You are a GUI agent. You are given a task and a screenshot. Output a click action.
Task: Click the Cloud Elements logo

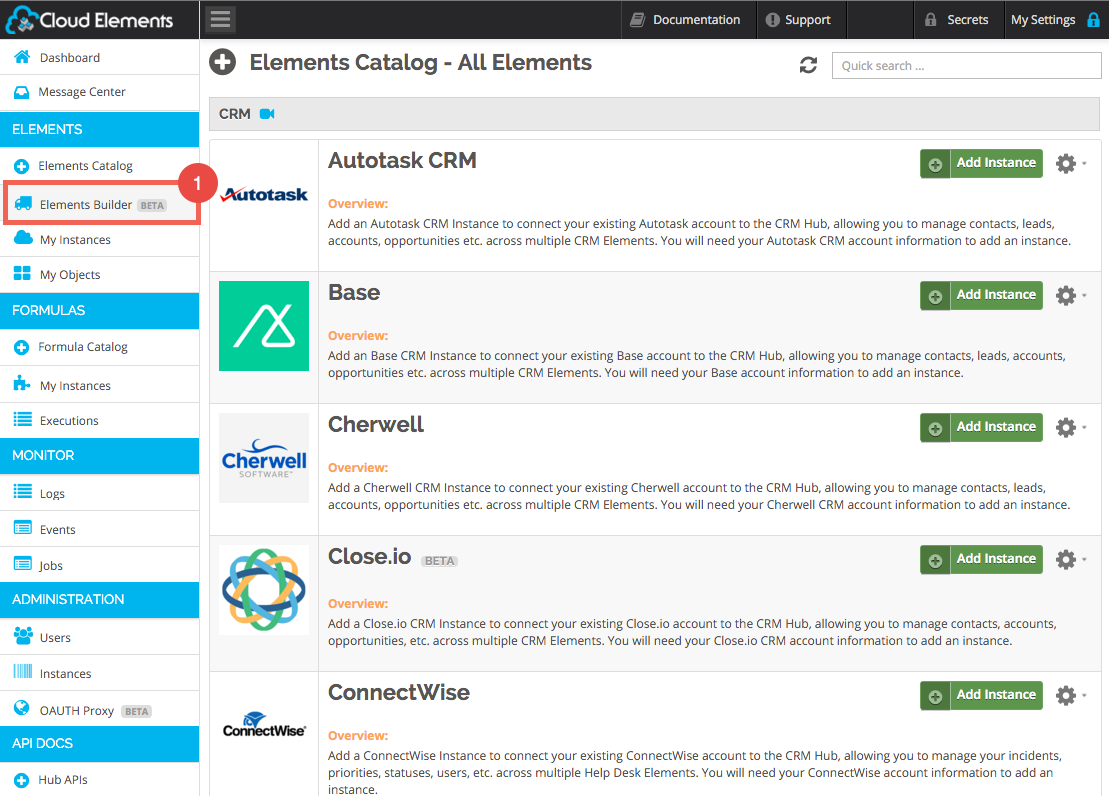[x=89, y=20]
